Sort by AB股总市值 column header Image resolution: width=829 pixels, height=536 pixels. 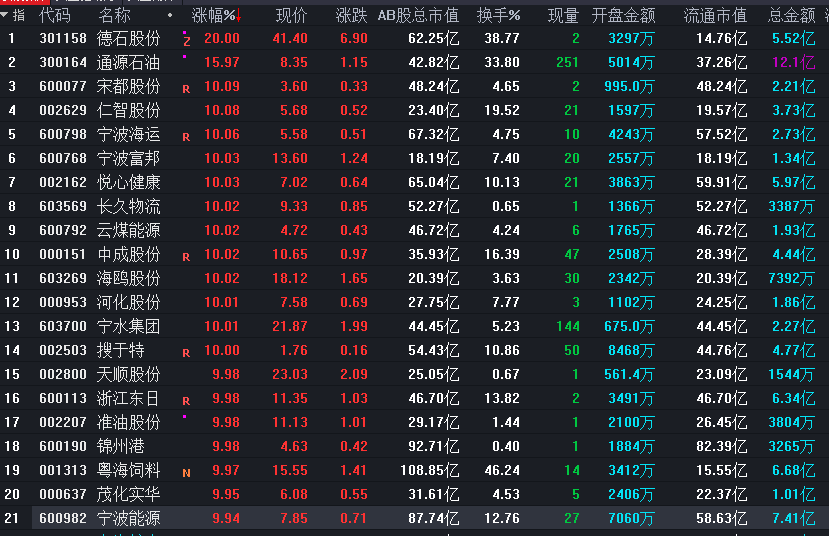pyautogui.click(x=418, y=16)
